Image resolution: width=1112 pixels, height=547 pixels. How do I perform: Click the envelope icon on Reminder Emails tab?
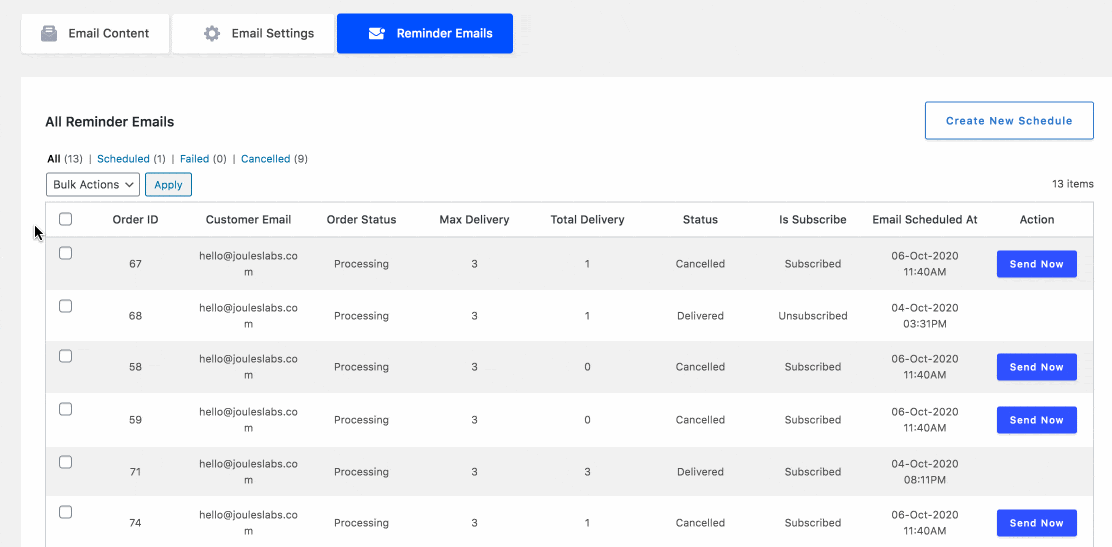[377, 33]
